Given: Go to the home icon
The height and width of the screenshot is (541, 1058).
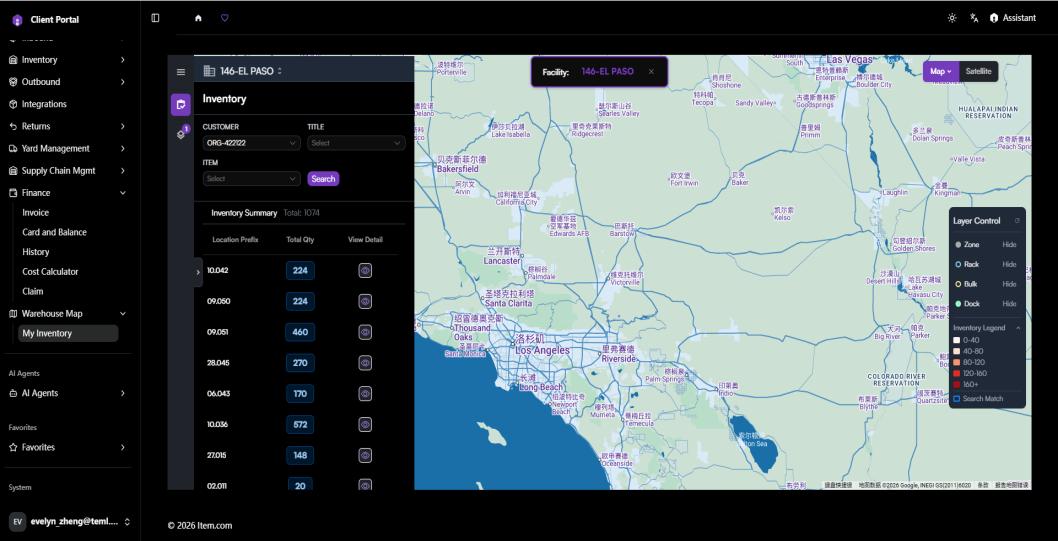Looking at the screenshot, I should point(198,18).
